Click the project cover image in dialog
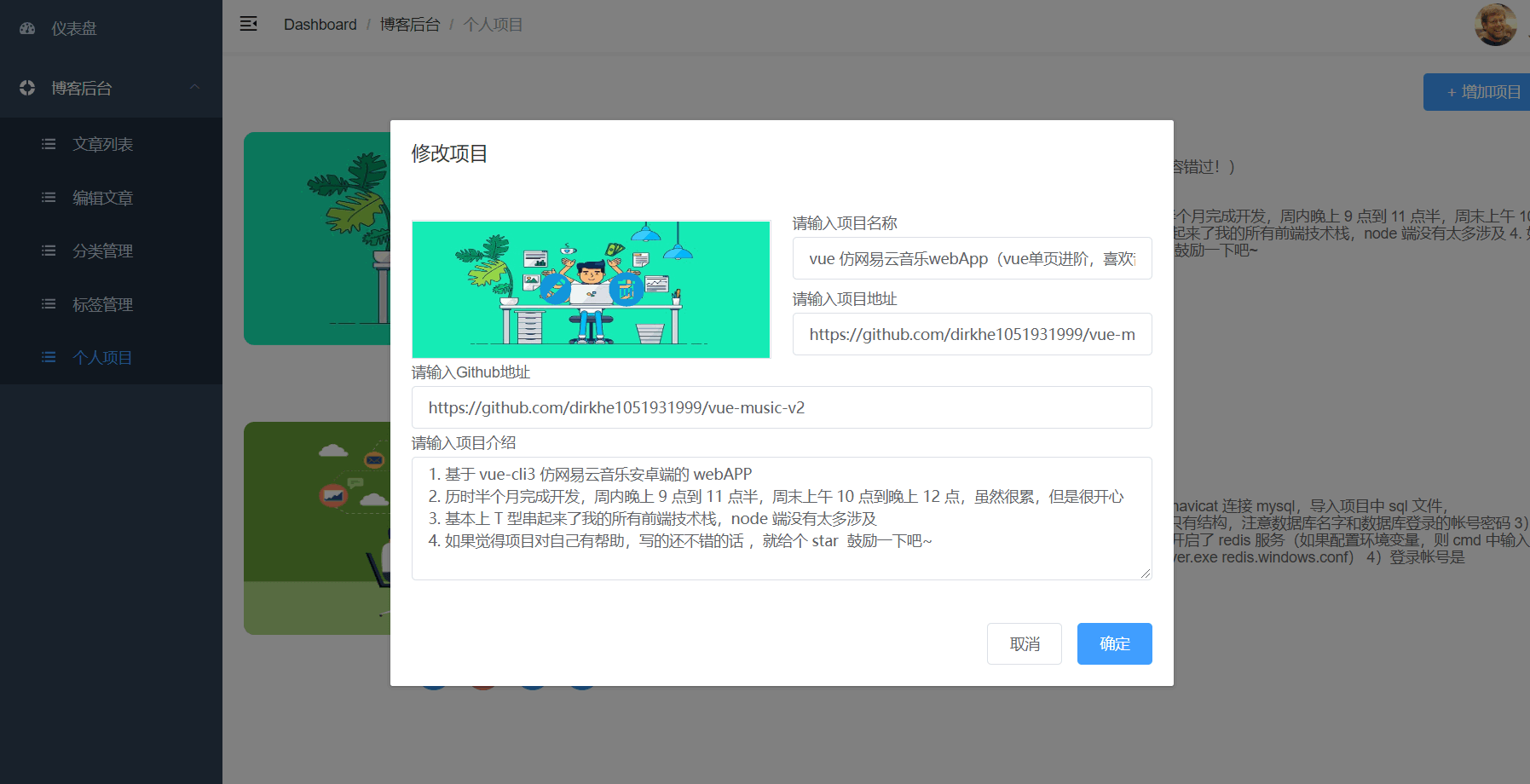The image size is (1530, 784). pos(591,289)
